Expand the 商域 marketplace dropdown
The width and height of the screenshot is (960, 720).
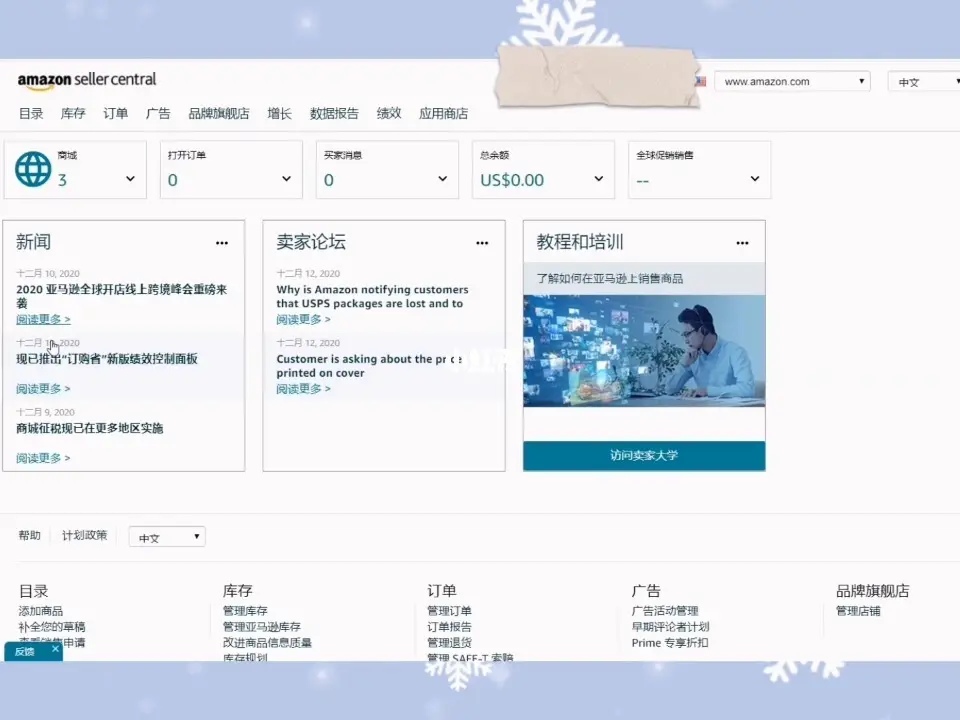[128, 178]
